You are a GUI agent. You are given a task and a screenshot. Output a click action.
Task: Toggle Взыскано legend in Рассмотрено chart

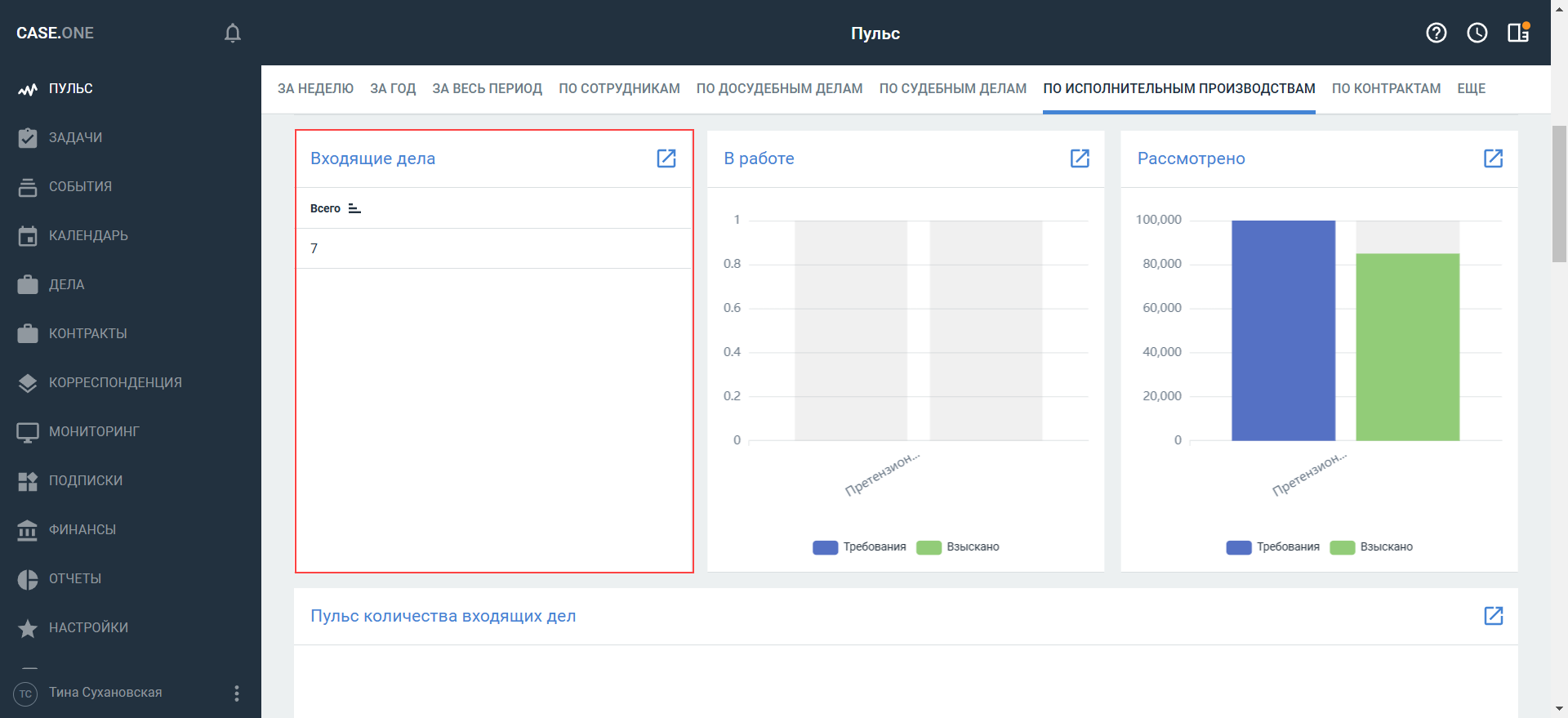click(x=1371, y=547)
